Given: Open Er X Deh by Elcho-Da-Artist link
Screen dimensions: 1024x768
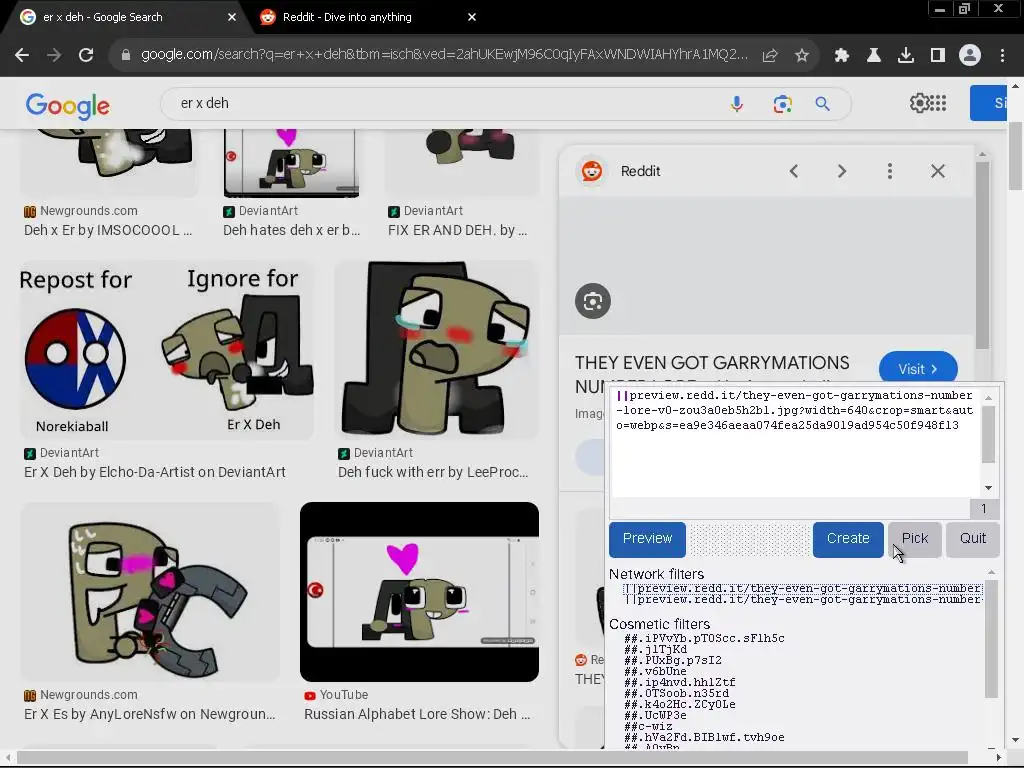Looking at the screenshot, I should (155, 472).
